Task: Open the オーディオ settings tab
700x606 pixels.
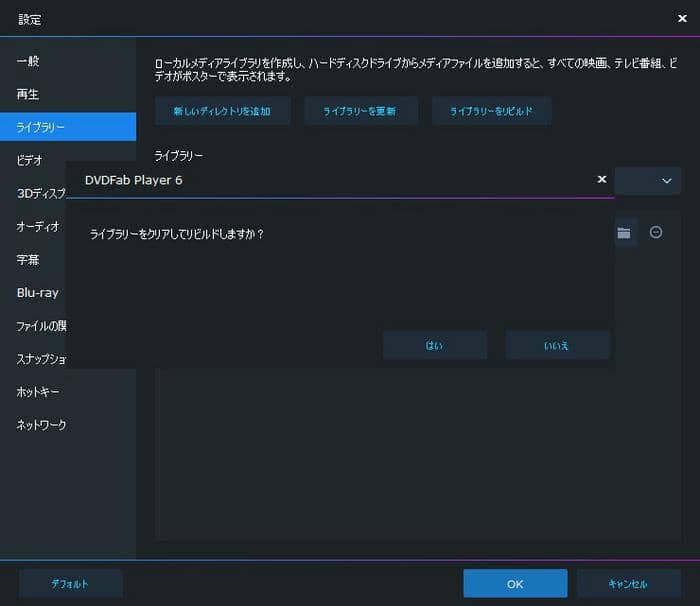Action: 38,226
